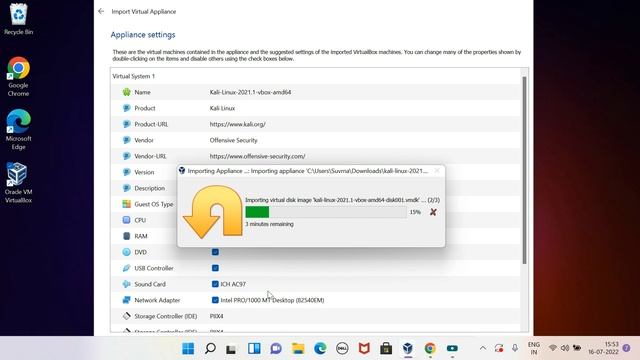Open File Explorer from the taskbar
The height and width of the screenshot is (360, 640).
click(x=298, y=348)
